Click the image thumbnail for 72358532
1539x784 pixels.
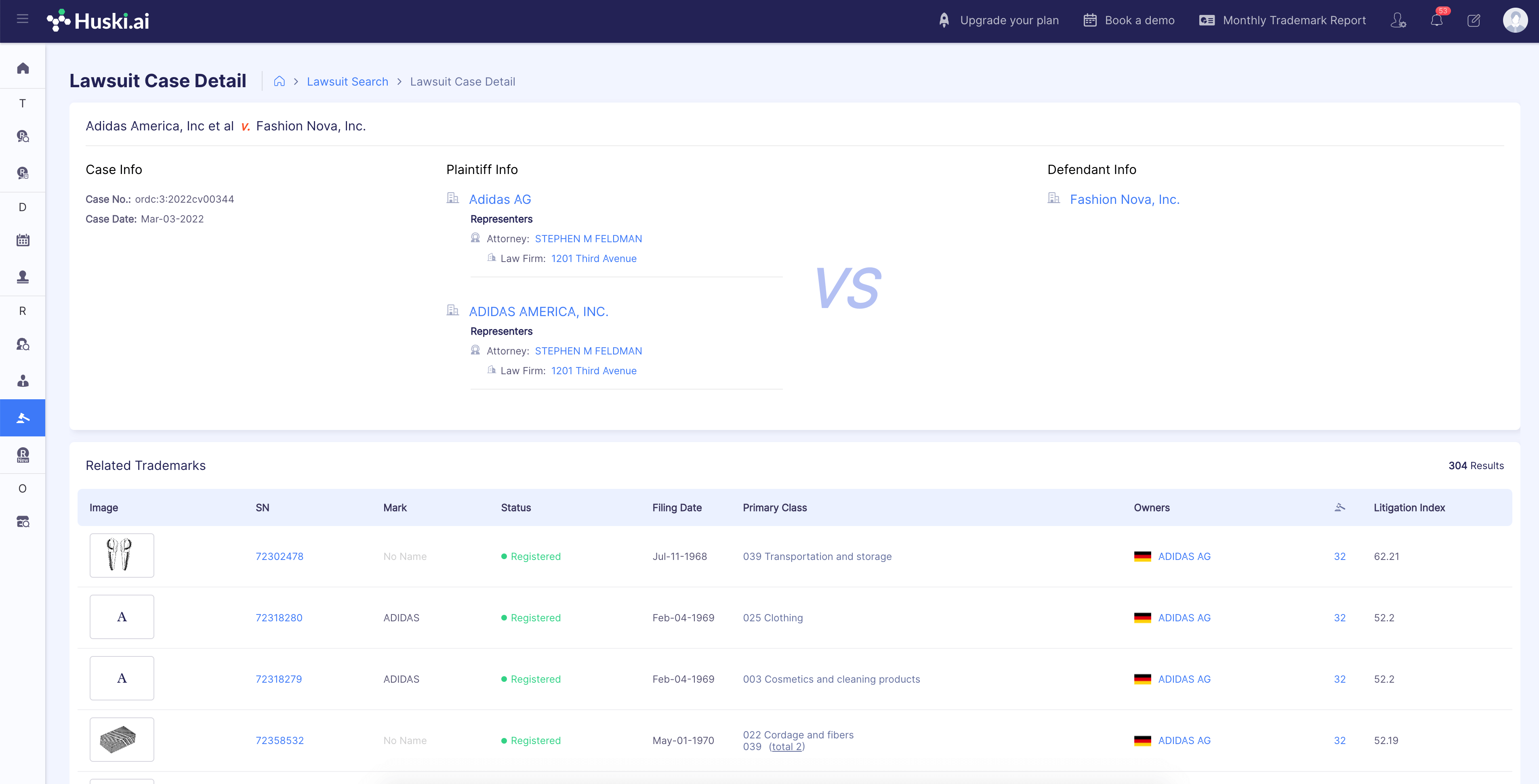tap(122, 739)
